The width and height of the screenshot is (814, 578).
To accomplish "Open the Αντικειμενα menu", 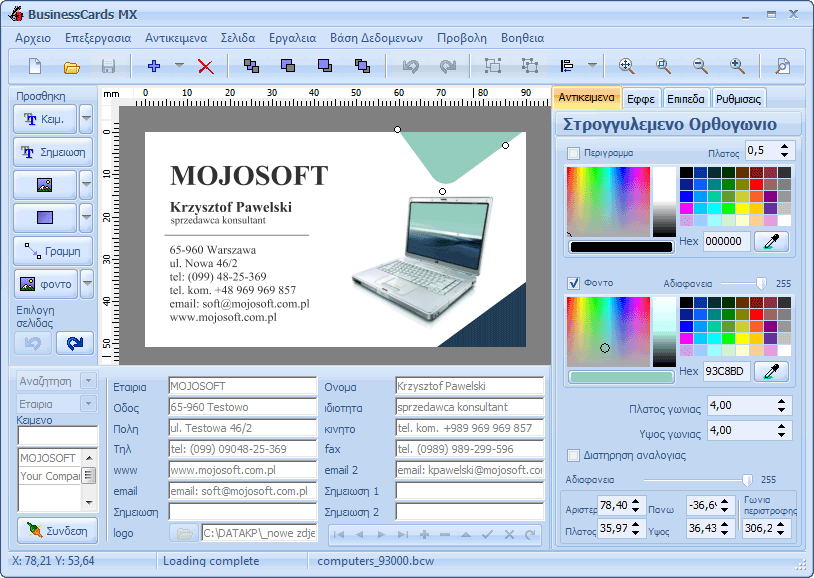I will [x=176, y=38].
